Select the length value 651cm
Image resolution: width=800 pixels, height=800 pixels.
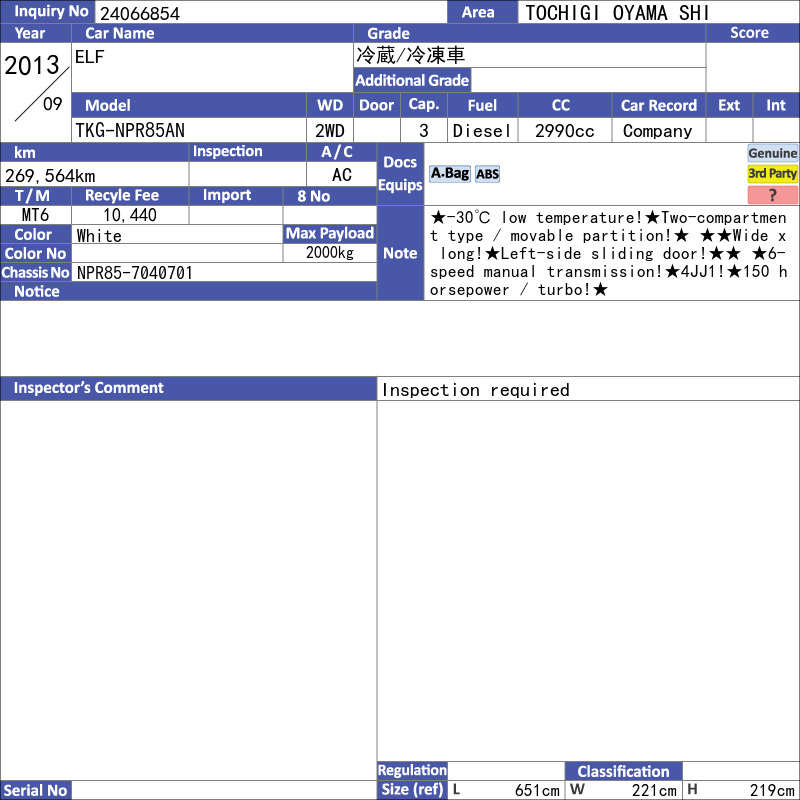pyautogui.click(x=537, y=790)
